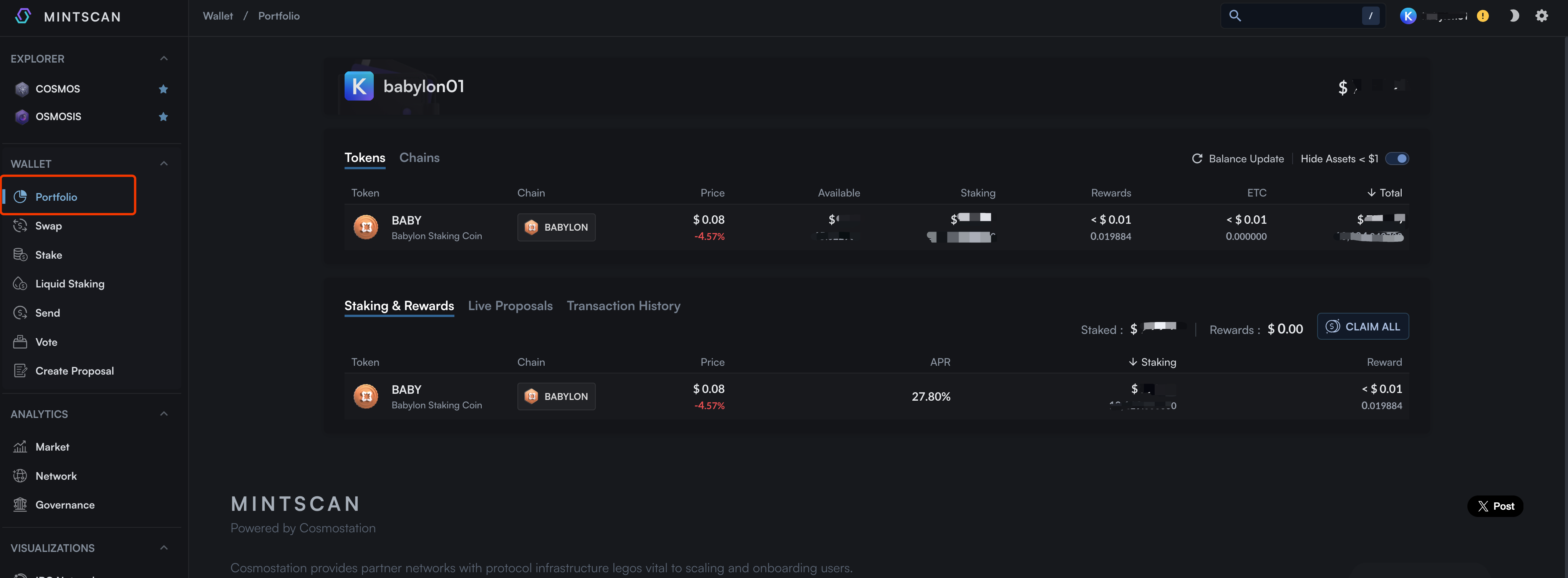Image resolution: width=1568 pixels, height=578 pixels.
Task: Click the CLAIM ALL button
Action: (1363, 327)
